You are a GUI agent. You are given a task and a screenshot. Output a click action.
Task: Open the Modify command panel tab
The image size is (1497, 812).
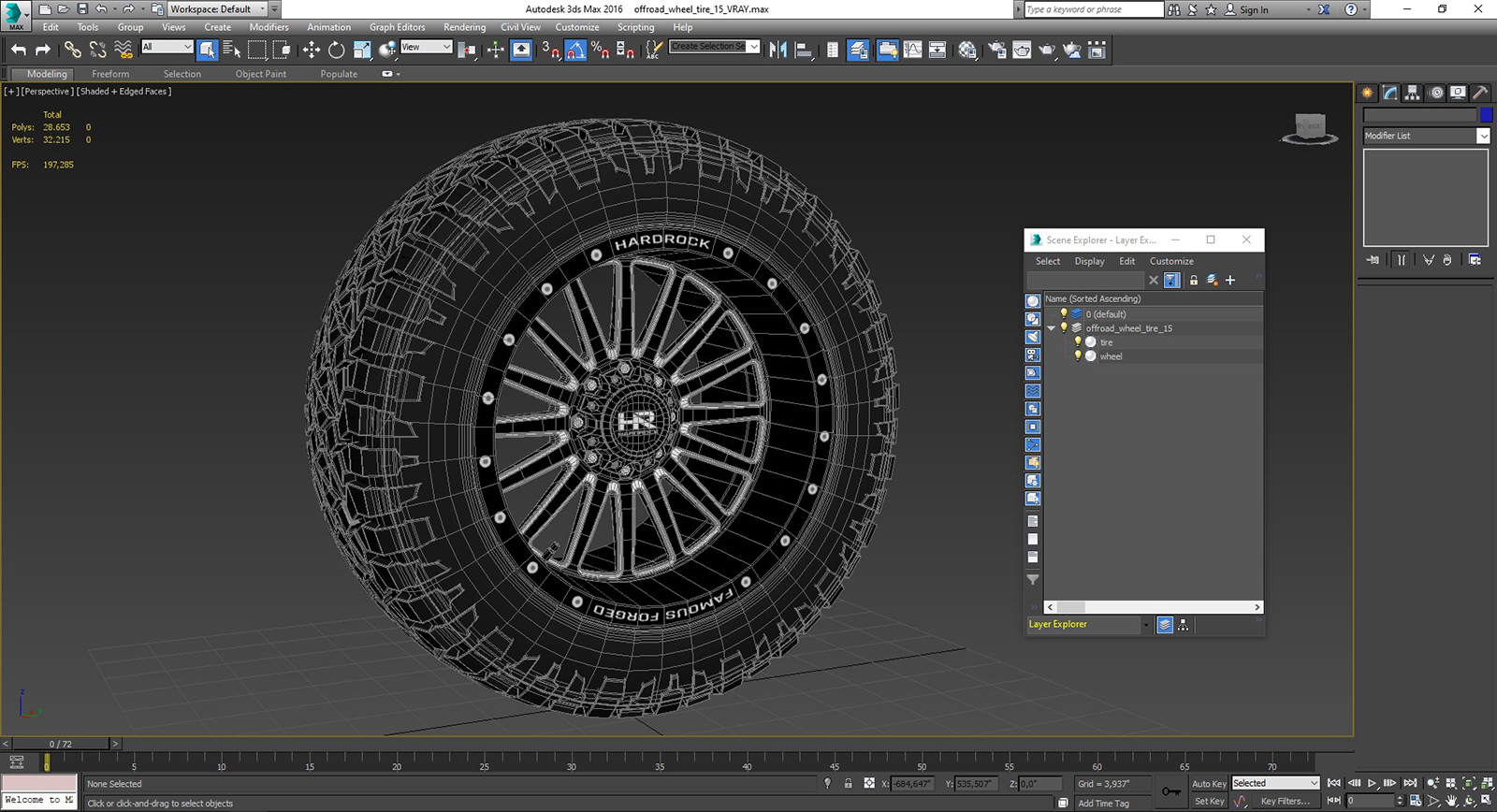pos(1390,92)
